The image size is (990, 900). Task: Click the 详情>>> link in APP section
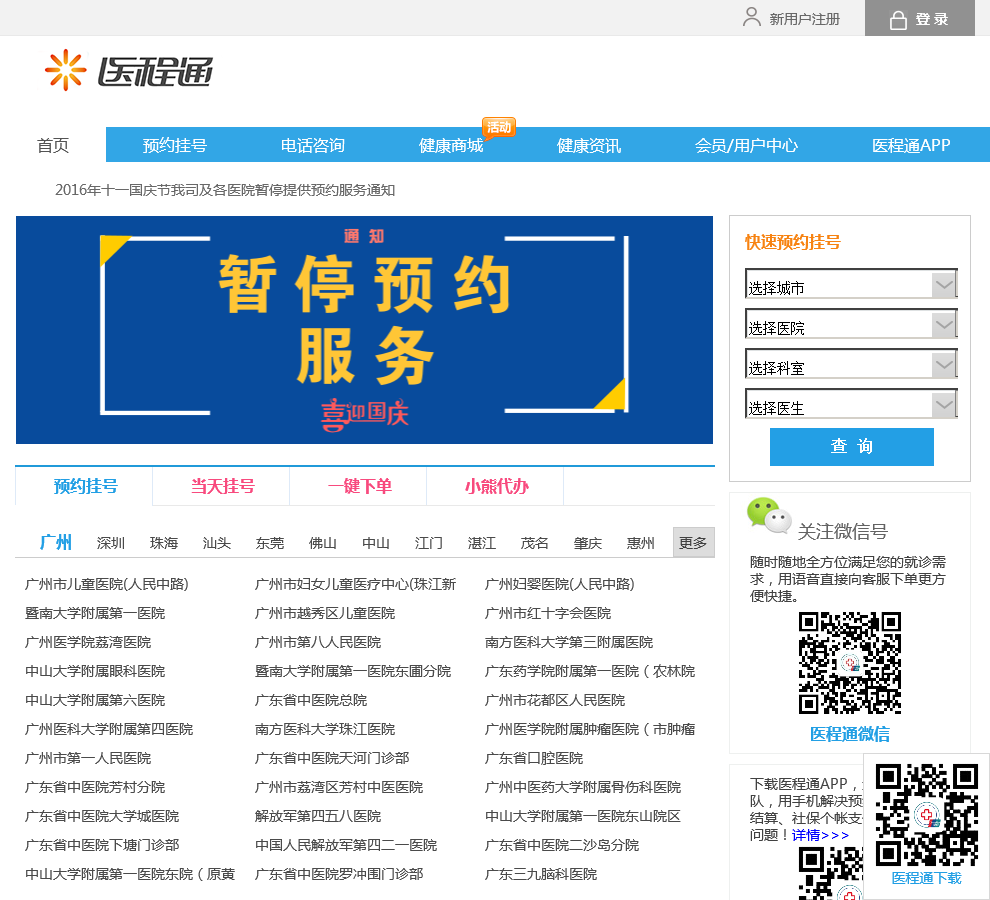pos(820,835)
